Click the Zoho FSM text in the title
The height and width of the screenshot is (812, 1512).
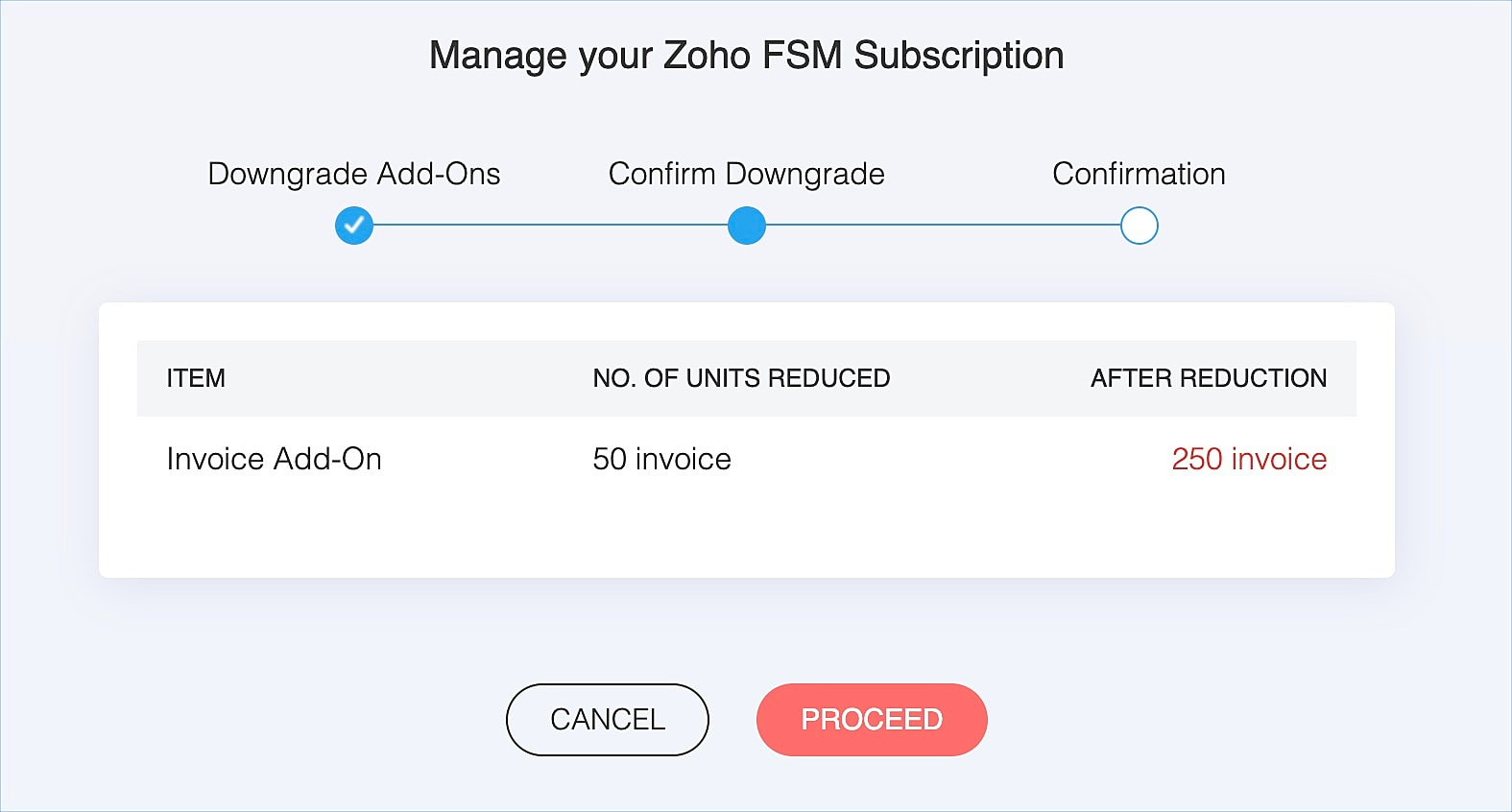[x=755, y=56]
